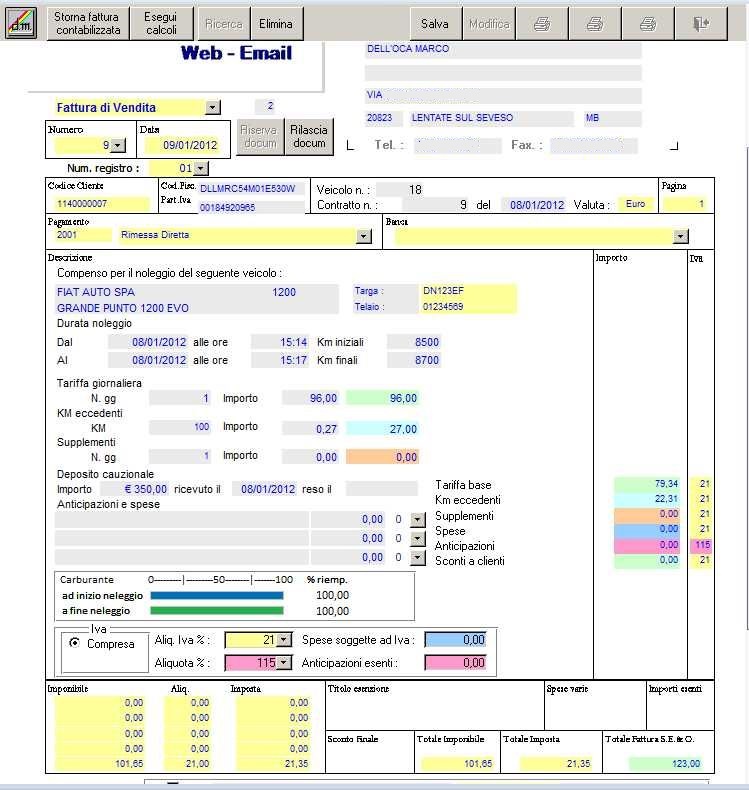
Task: Click Tariffa base amount 79,34
Action: (x=647, y=484)
